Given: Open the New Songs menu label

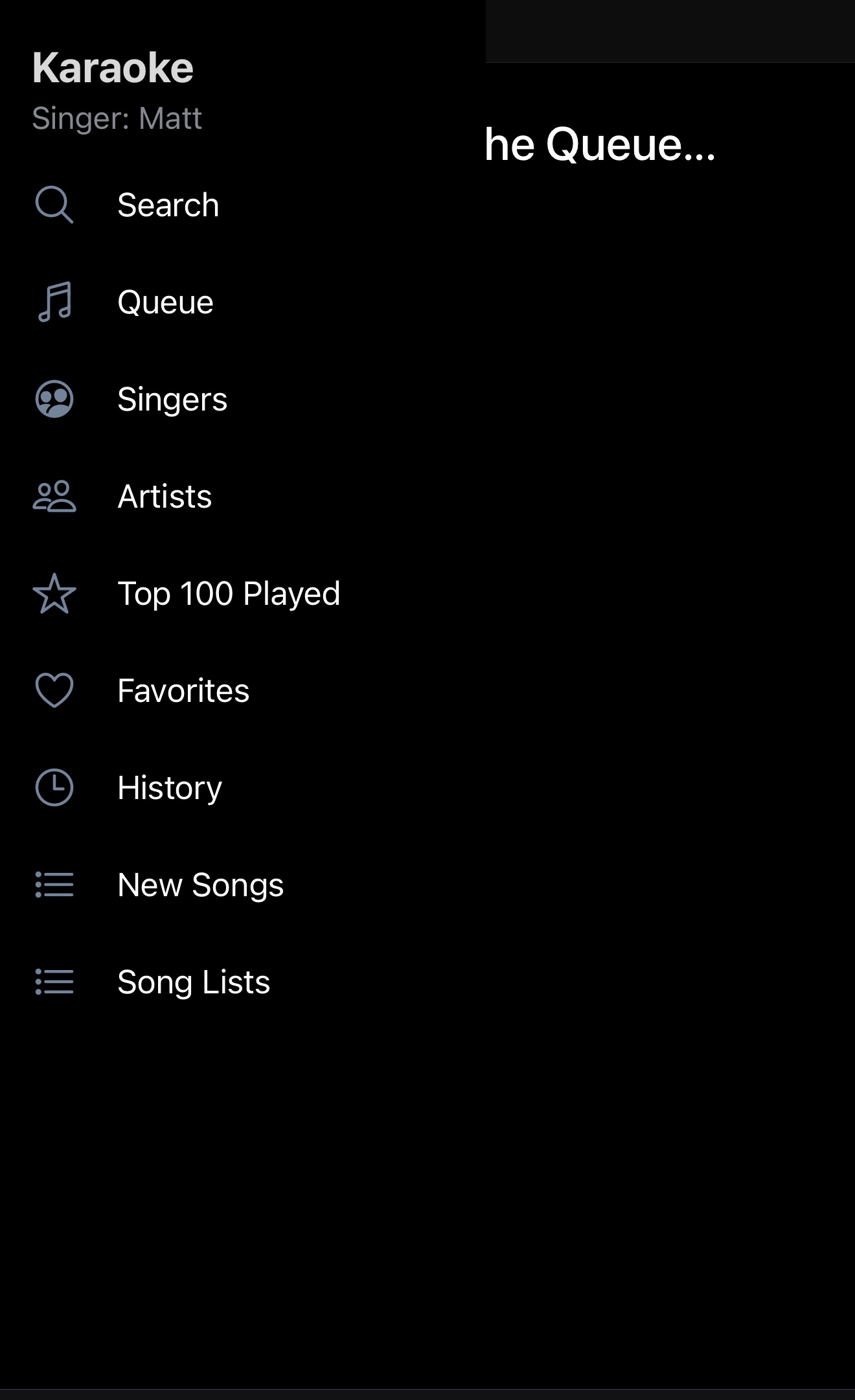Looking at the screenshot, I should (x=201, y=885).
